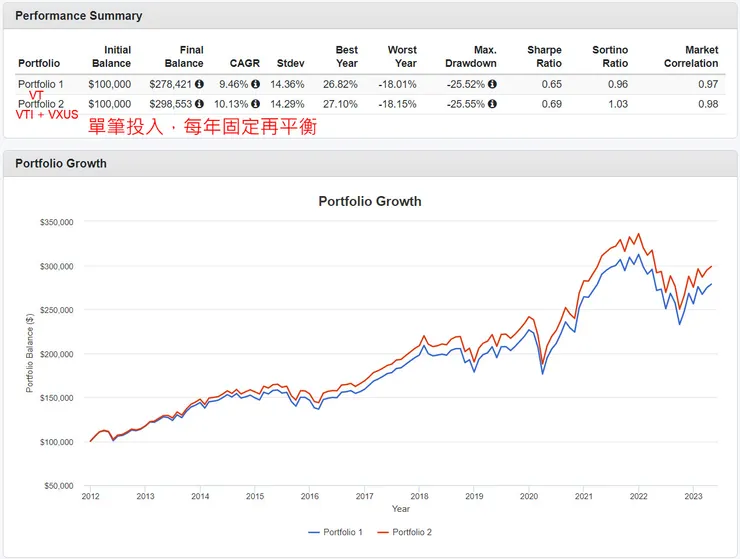Click the 2020 x-axis label
This screenshot has width=740, height=559.
[x=529, y=496]
